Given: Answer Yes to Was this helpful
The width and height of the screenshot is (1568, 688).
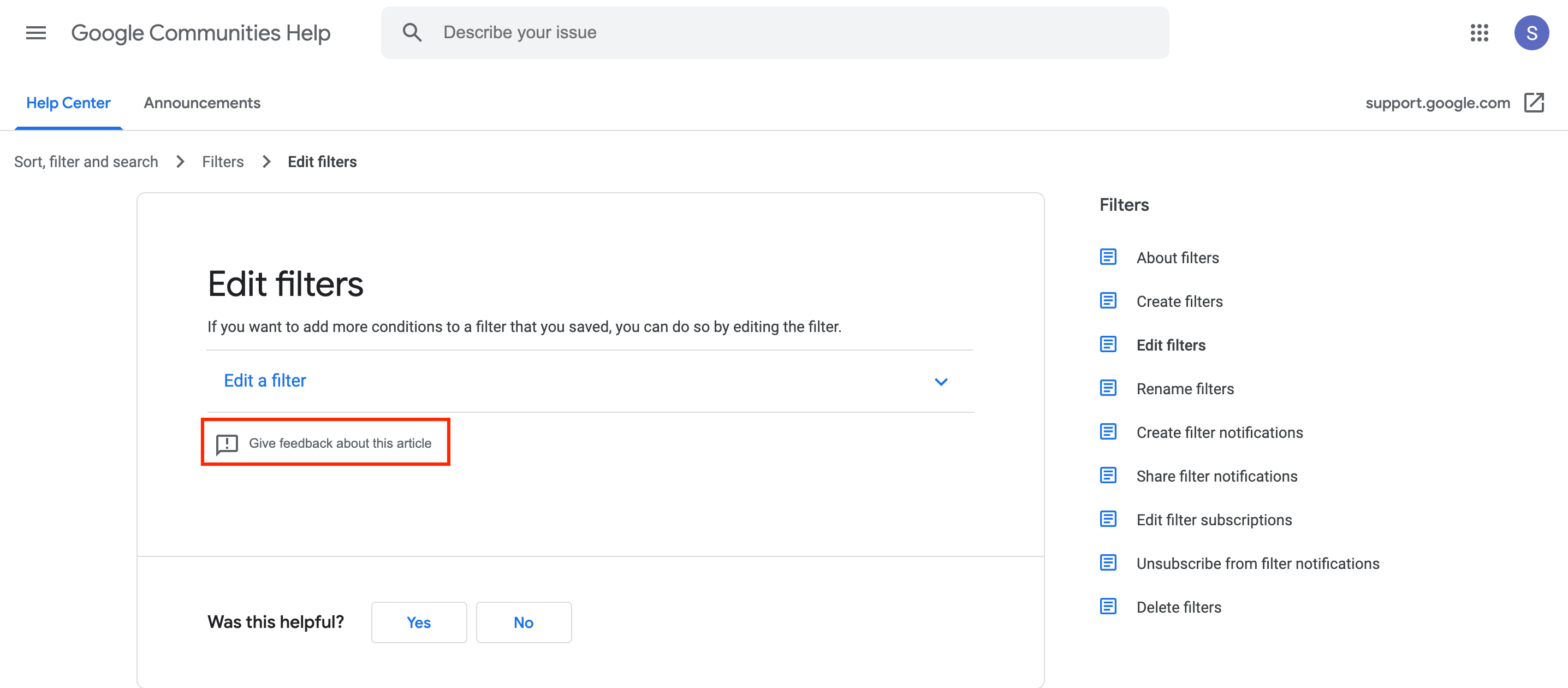Looking at the screenshot, I should [x=419, y=622].
